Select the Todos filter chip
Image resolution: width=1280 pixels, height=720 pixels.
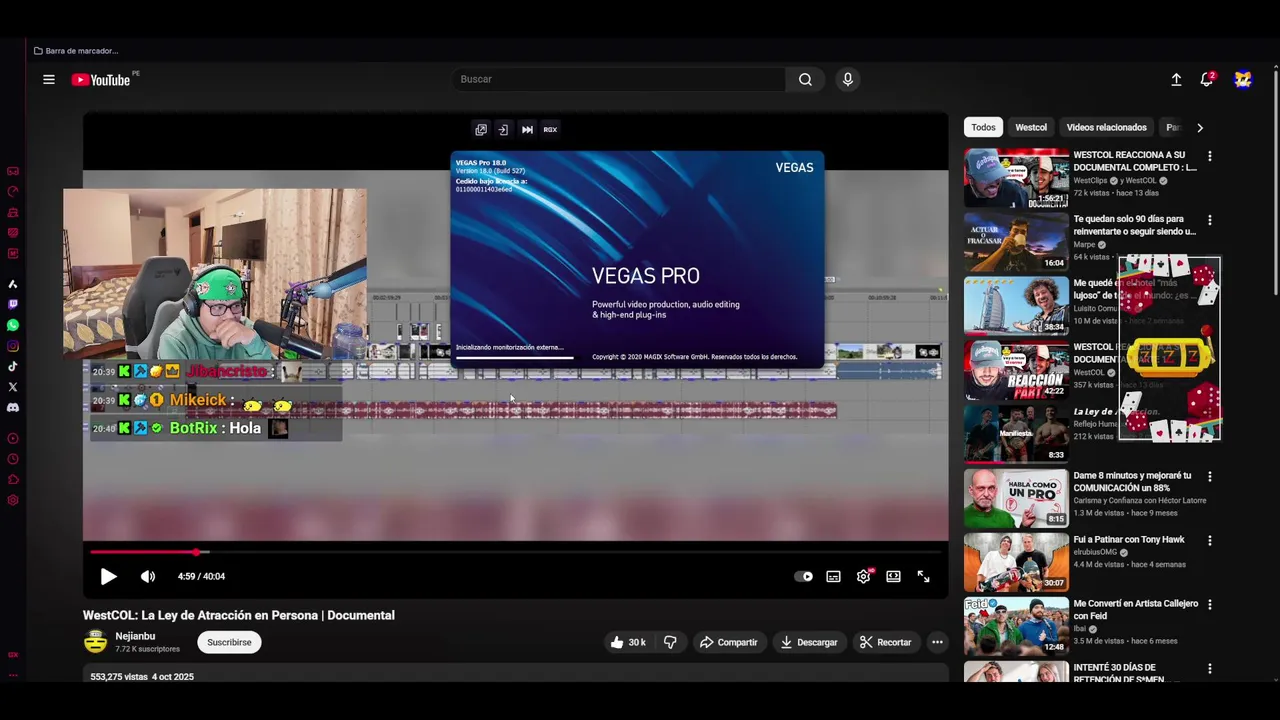point(983,127)
